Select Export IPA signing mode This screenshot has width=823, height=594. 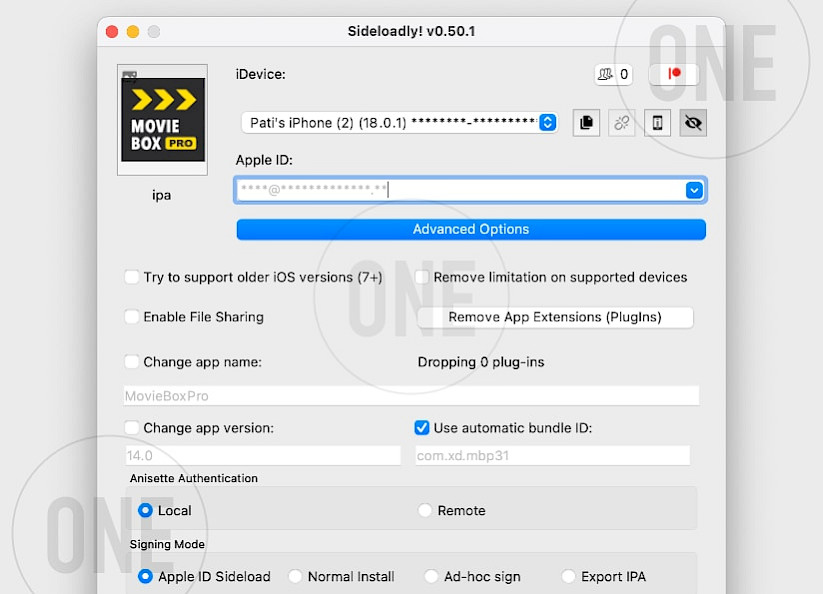568,577
